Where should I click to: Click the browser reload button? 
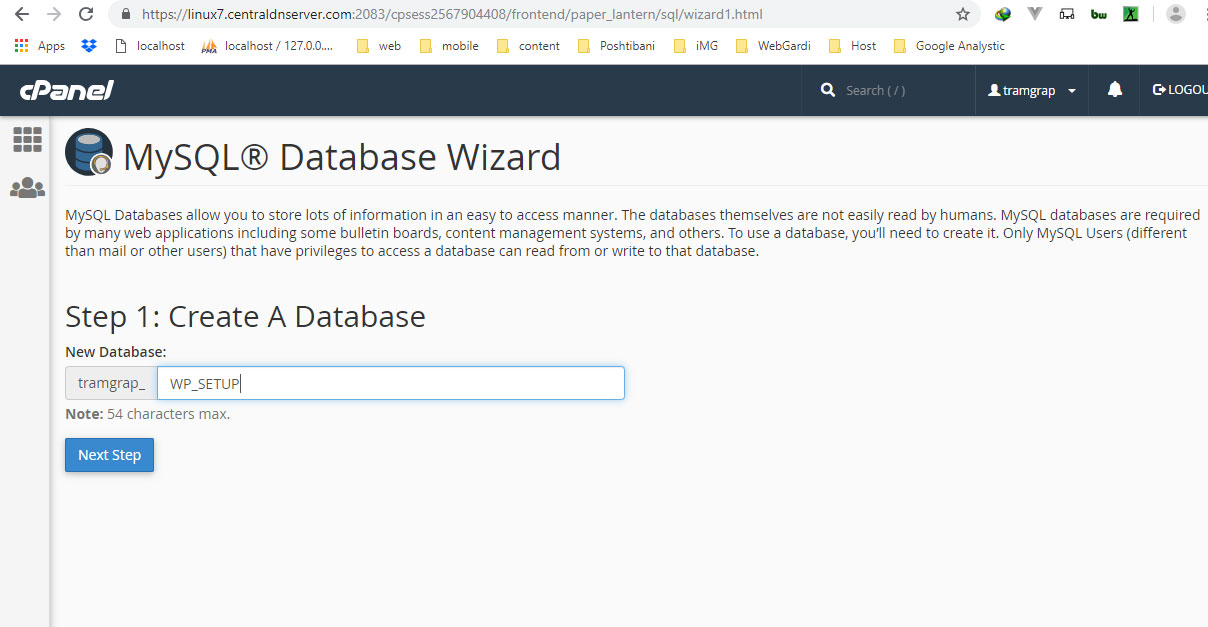[x=86, y=15]
